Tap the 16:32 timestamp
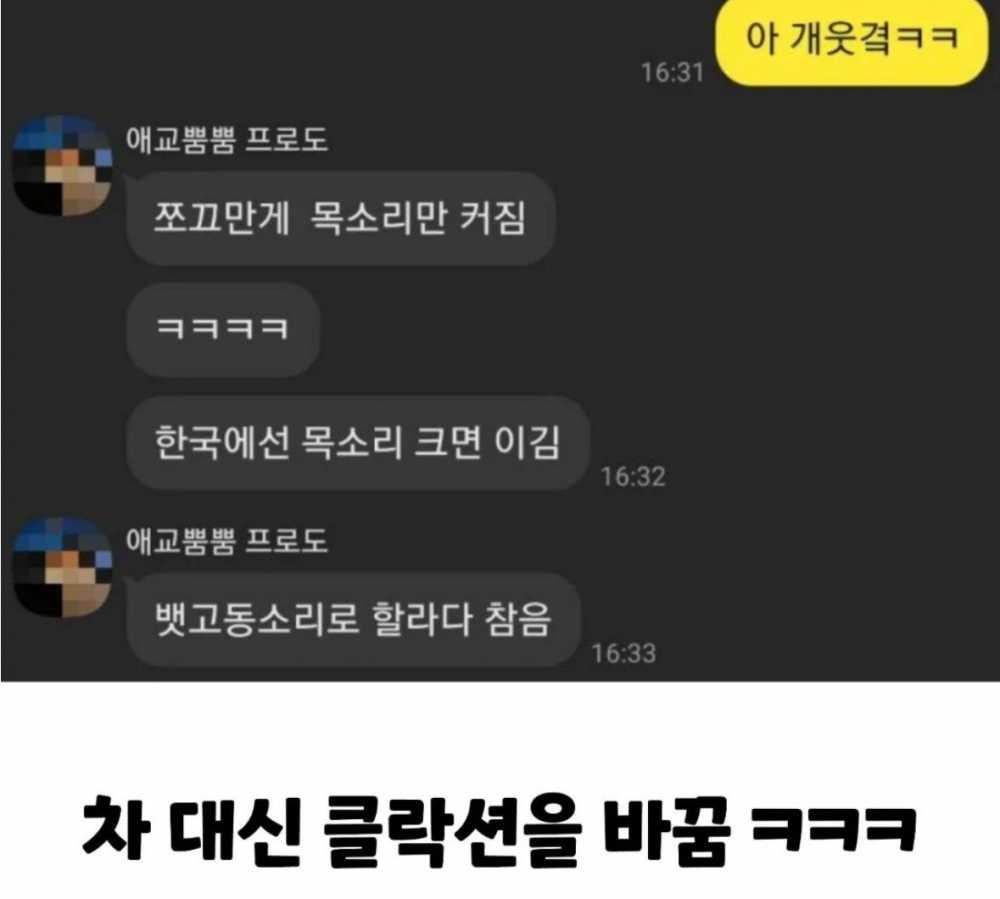 coord(633,477)
